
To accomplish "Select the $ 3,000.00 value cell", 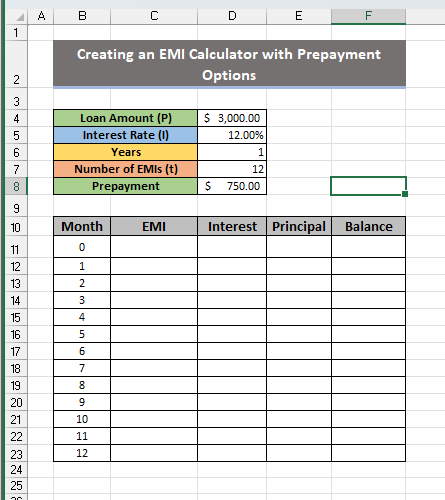I will click(232, 118).
